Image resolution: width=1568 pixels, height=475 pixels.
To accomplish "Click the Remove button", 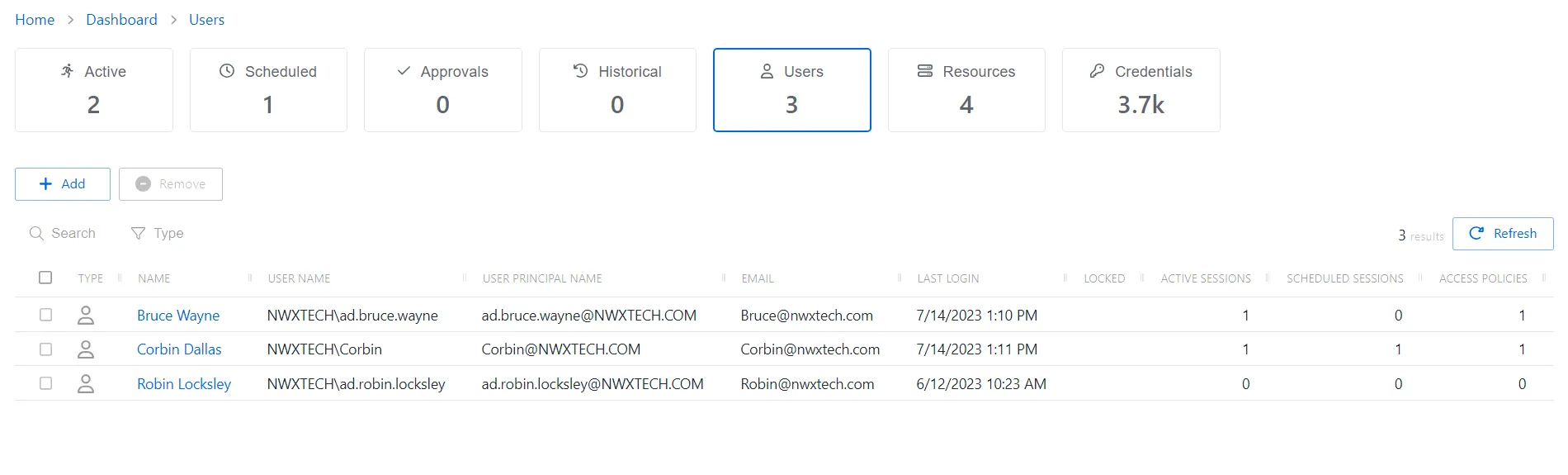I will tap(171, 184).
